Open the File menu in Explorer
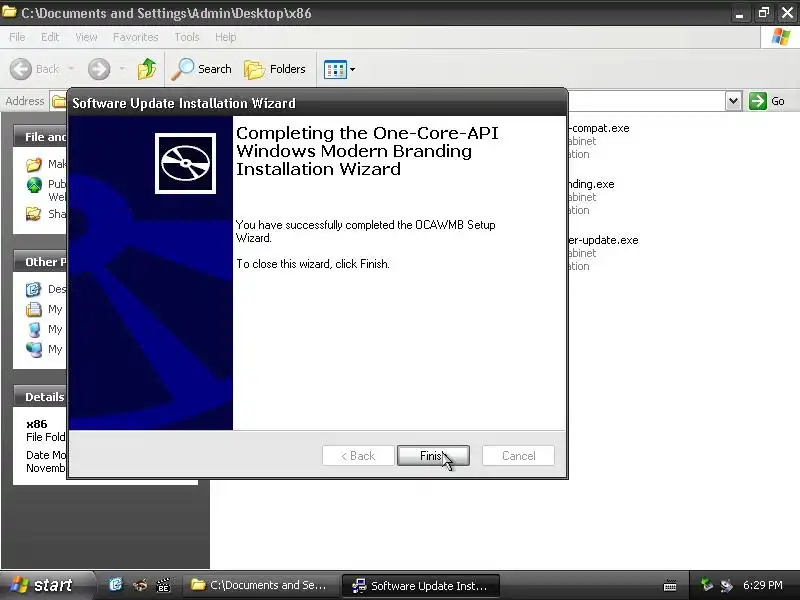Viewport: 800px width, 600px height. click(17, 37)
